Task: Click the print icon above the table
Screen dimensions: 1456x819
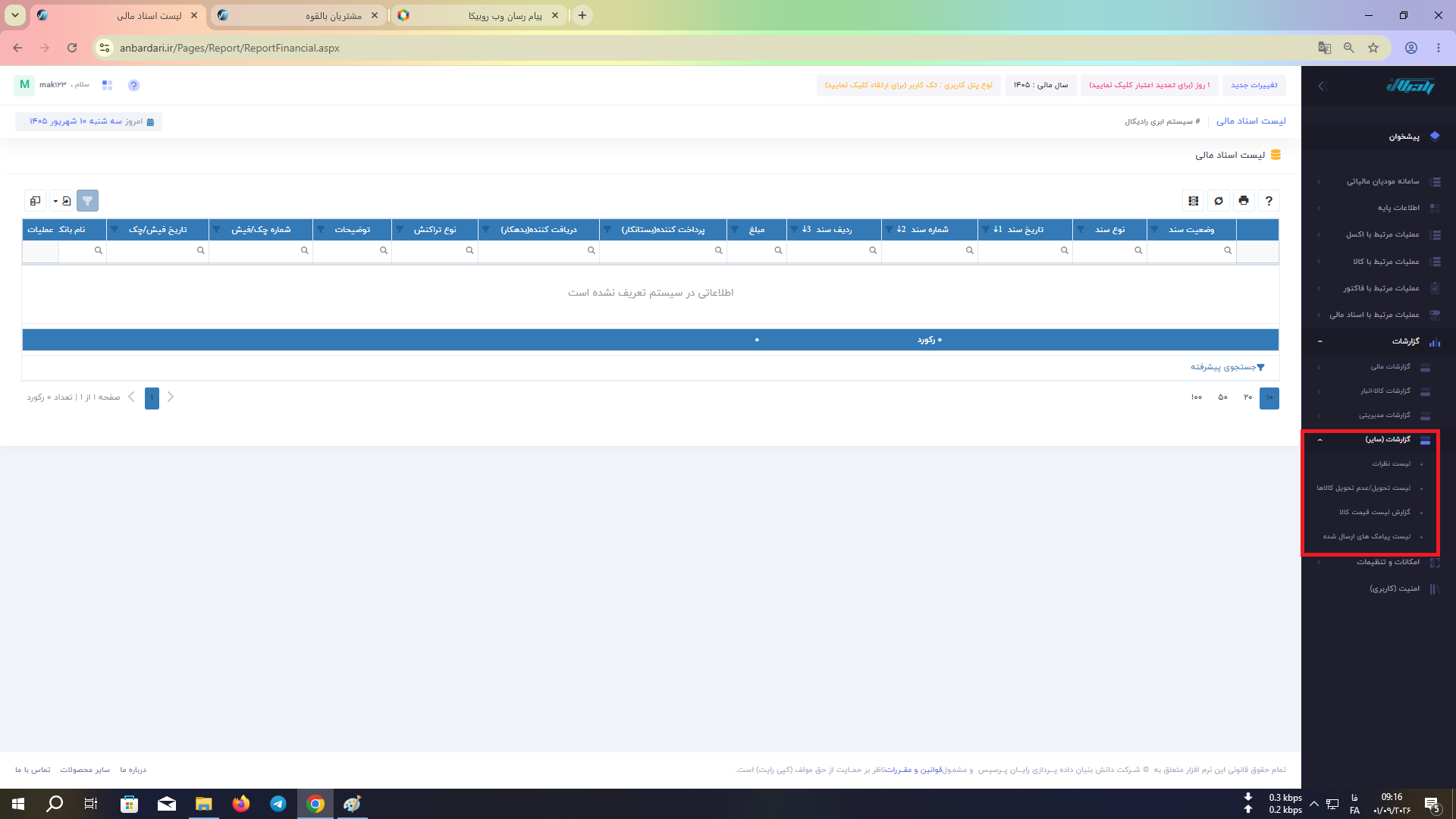Action: [1244, 201]
